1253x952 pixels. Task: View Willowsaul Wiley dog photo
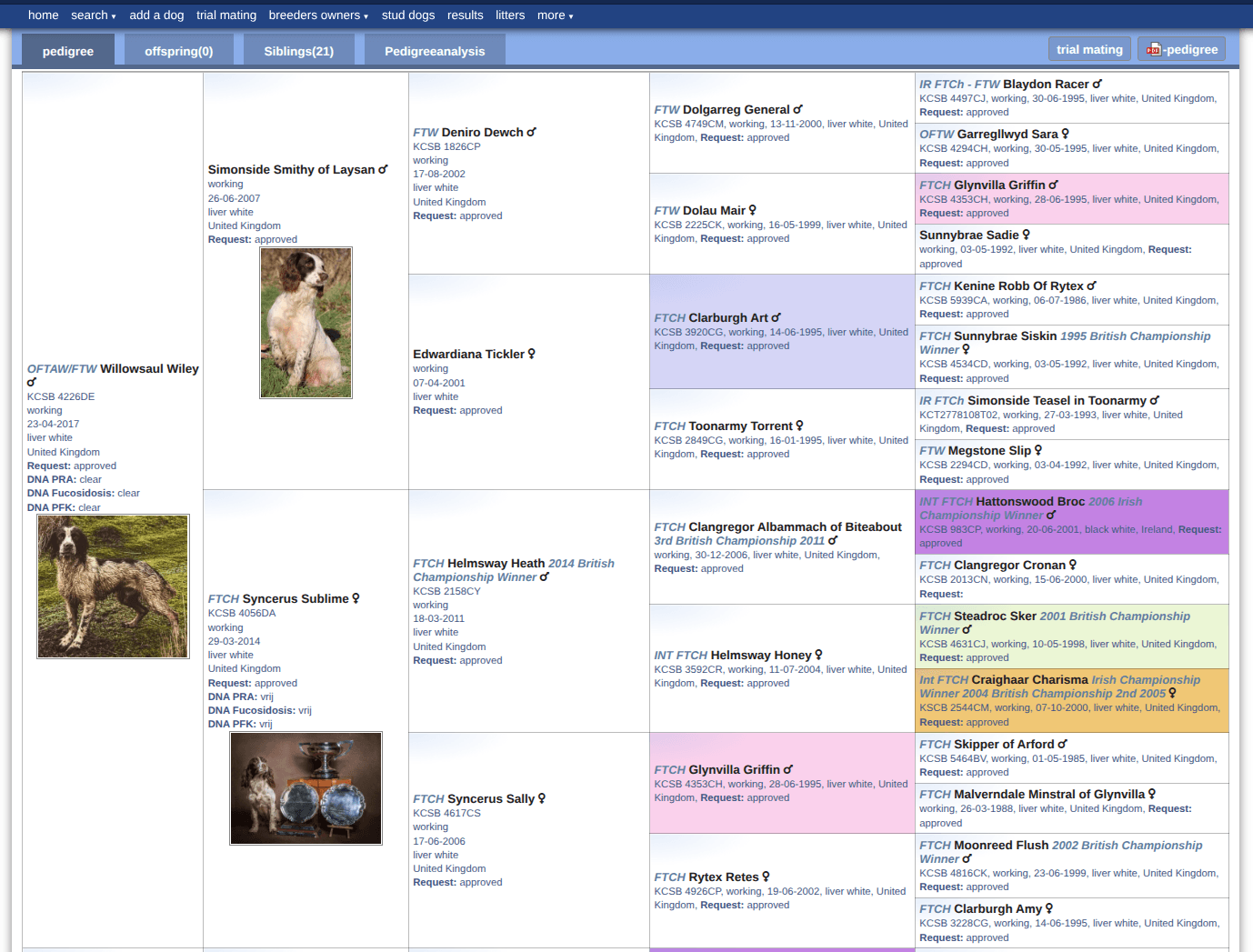113,586
